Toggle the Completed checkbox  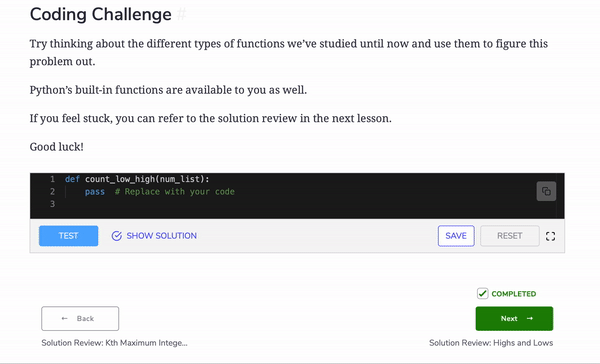click(483, 294)
